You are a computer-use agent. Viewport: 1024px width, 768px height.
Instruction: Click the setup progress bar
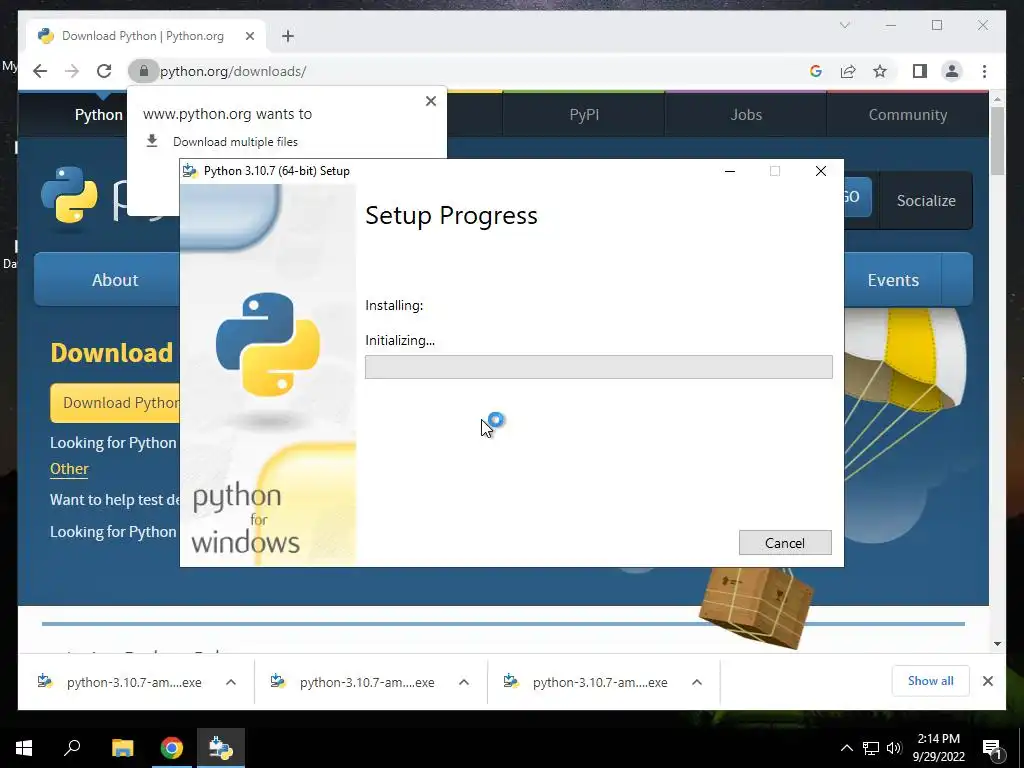click(598, 367)
